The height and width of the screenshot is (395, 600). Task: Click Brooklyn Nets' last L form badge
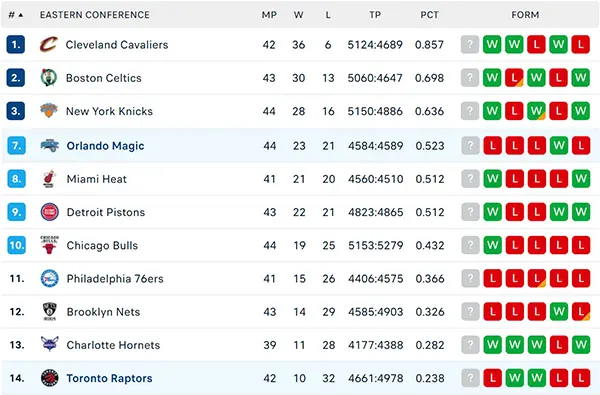click(581, 312)
